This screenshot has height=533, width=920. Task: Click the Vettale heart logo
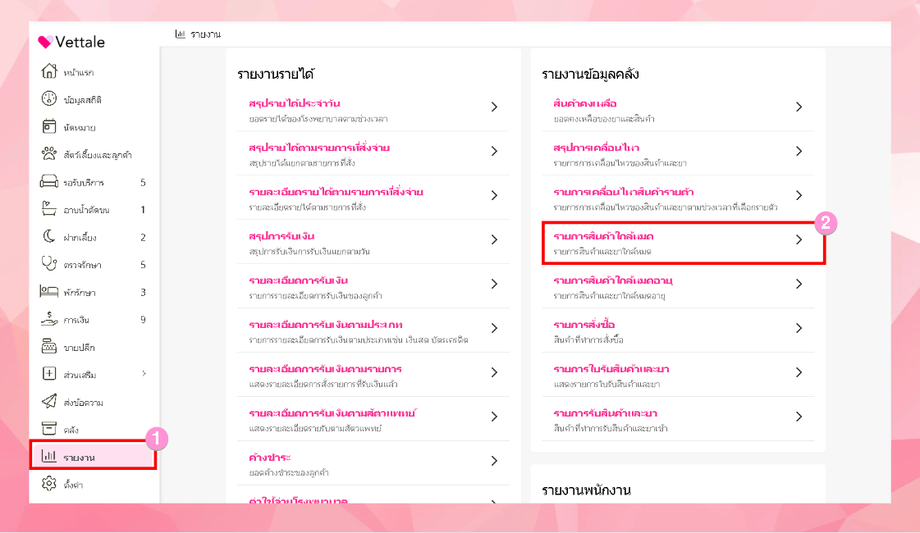(45, 42)
